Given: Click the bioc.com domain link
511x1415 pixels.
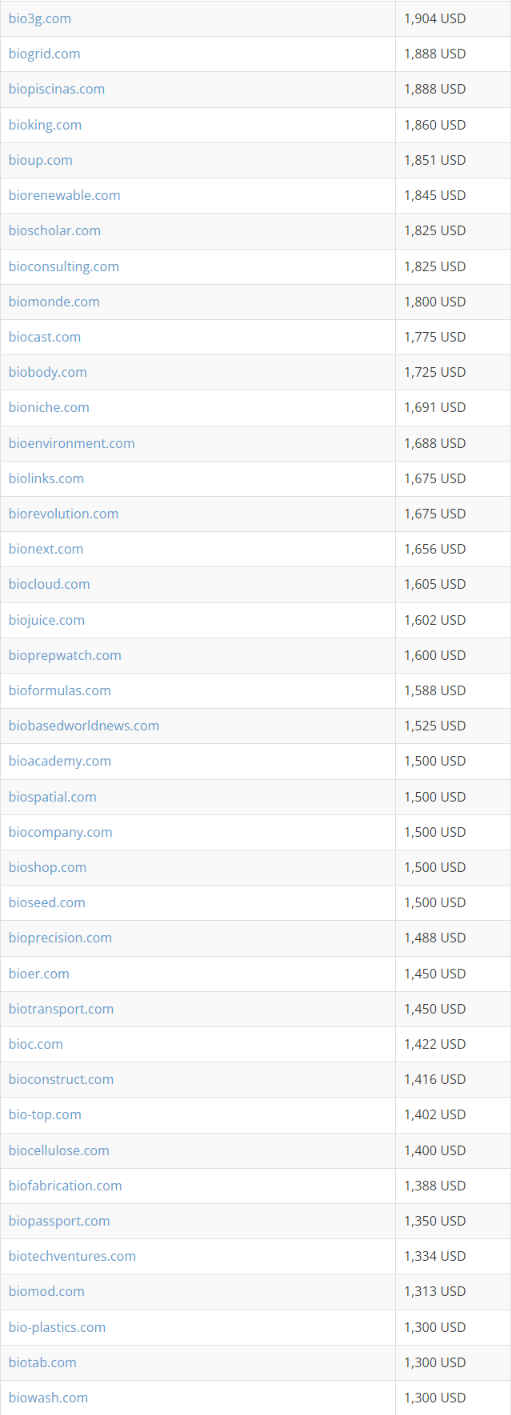Looking at the screenshot, I should tap(35, 1044).
